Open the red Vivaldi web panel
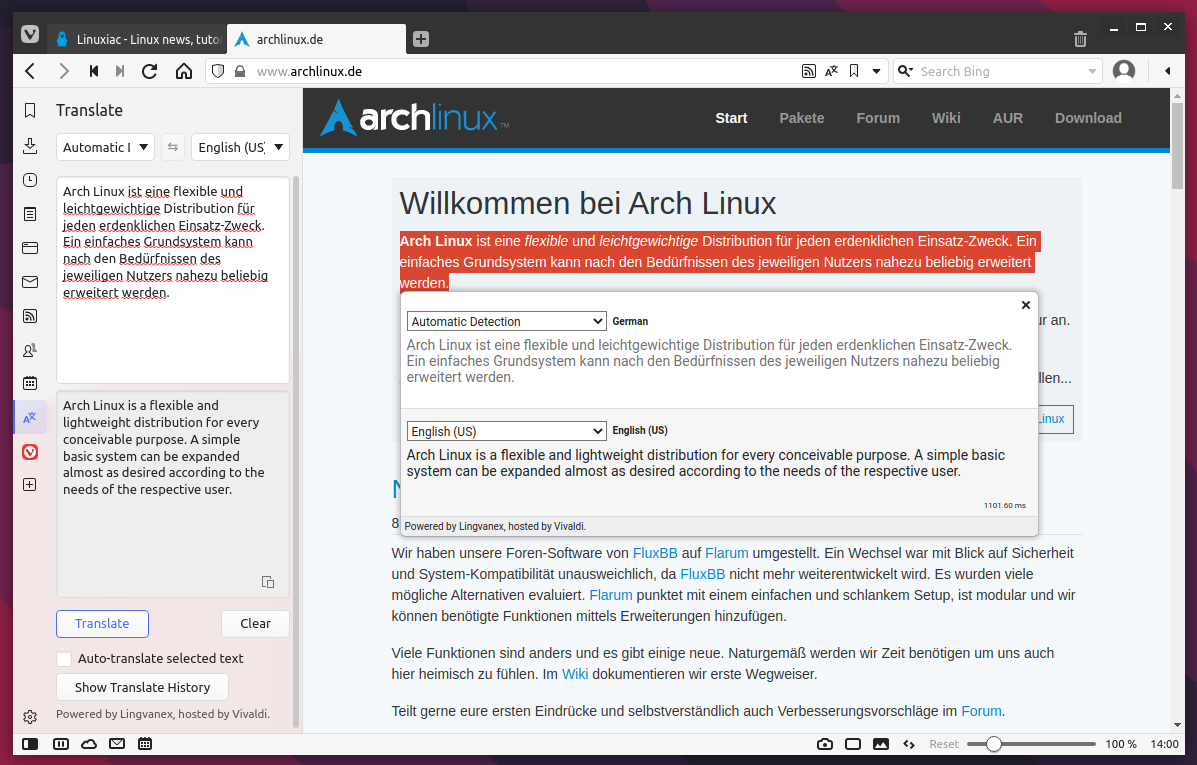Viewport: 1197px width, 765px height. tap(30, 452)
